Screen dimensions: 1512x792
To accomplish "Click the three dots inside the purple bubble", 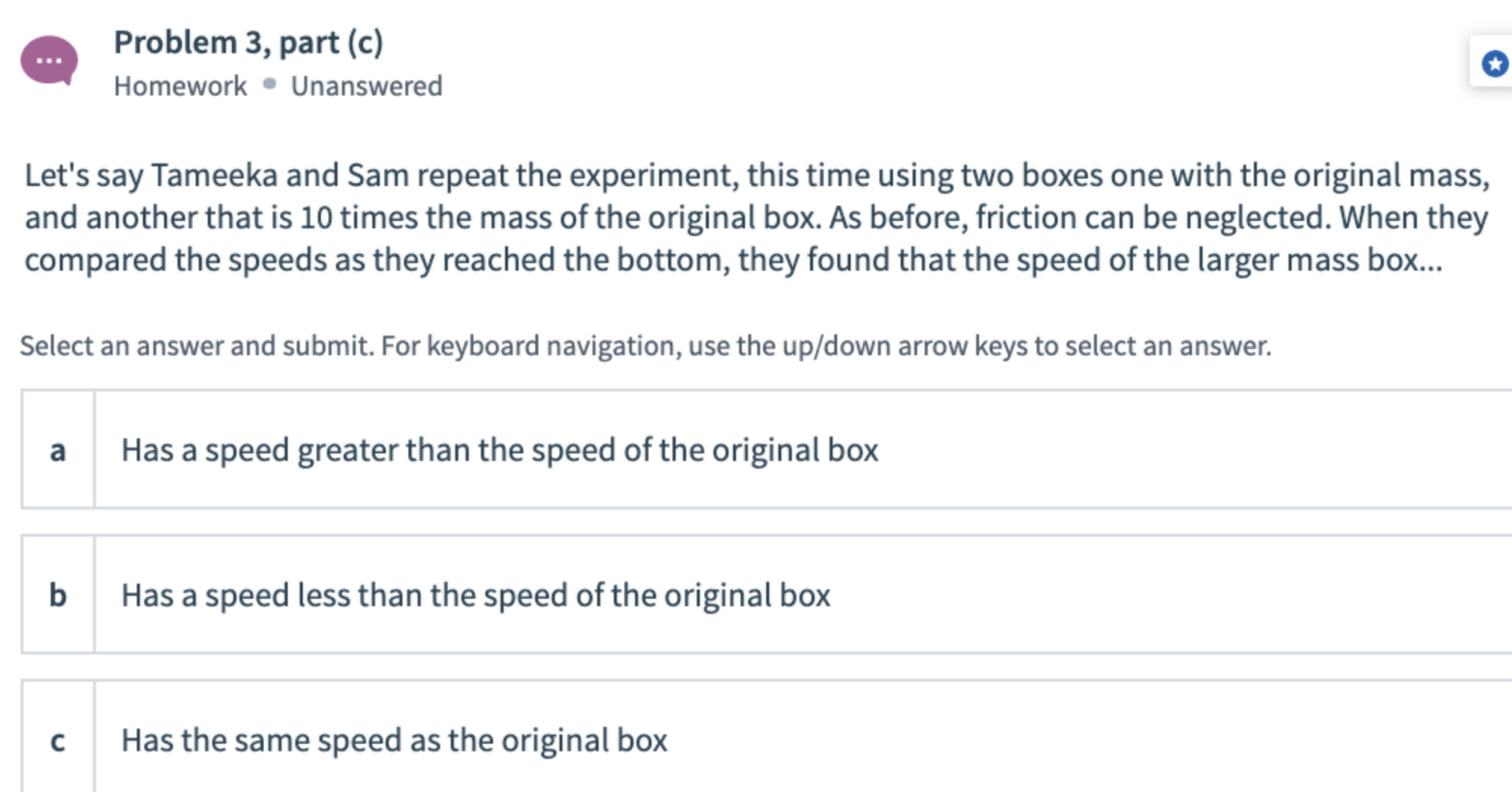I will (49, 61).
